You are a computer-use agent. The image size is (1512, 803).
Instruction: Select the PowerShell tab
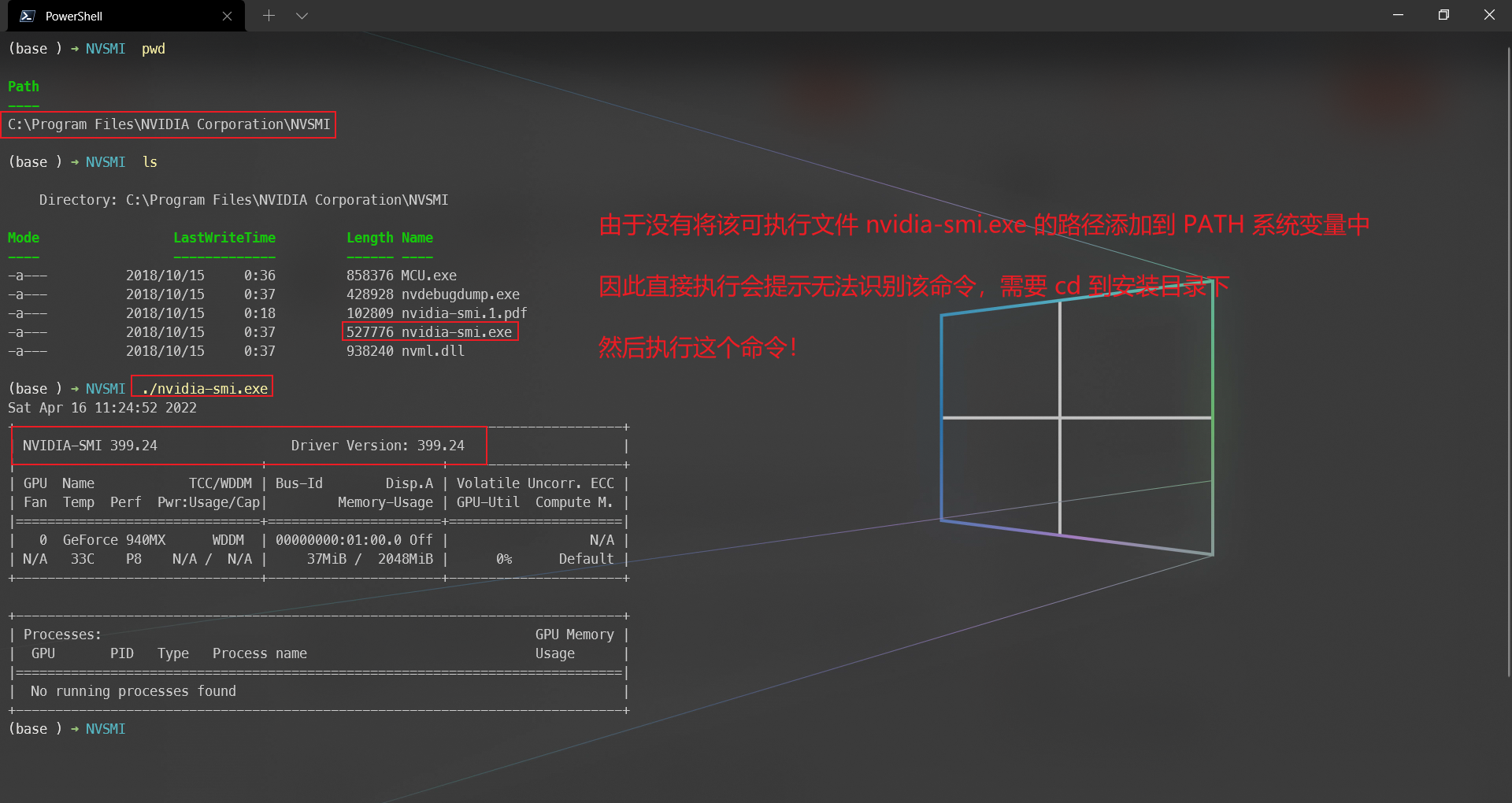tap(126, 16)
